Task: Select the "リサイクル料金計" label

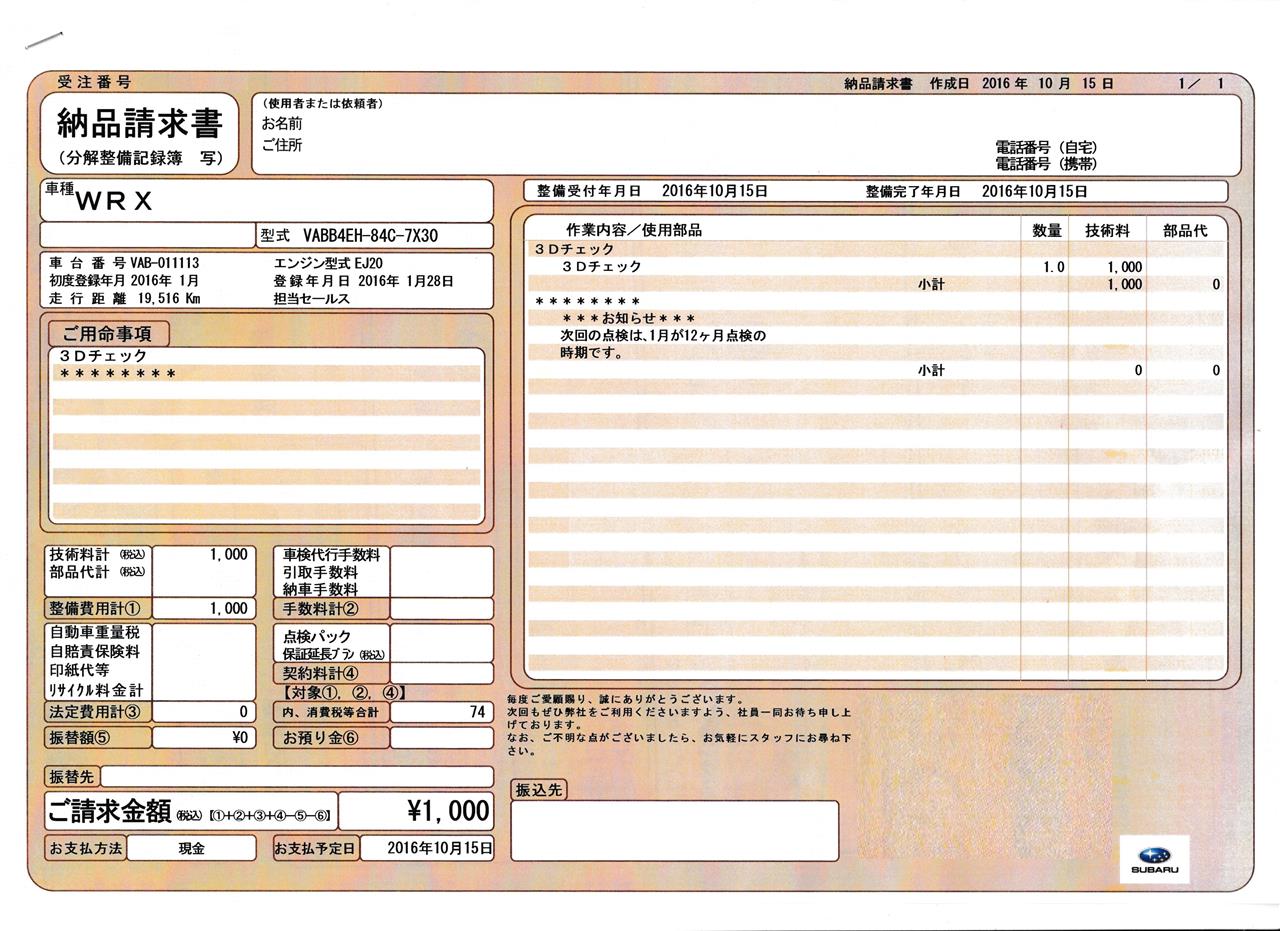Action: [96, 690]
